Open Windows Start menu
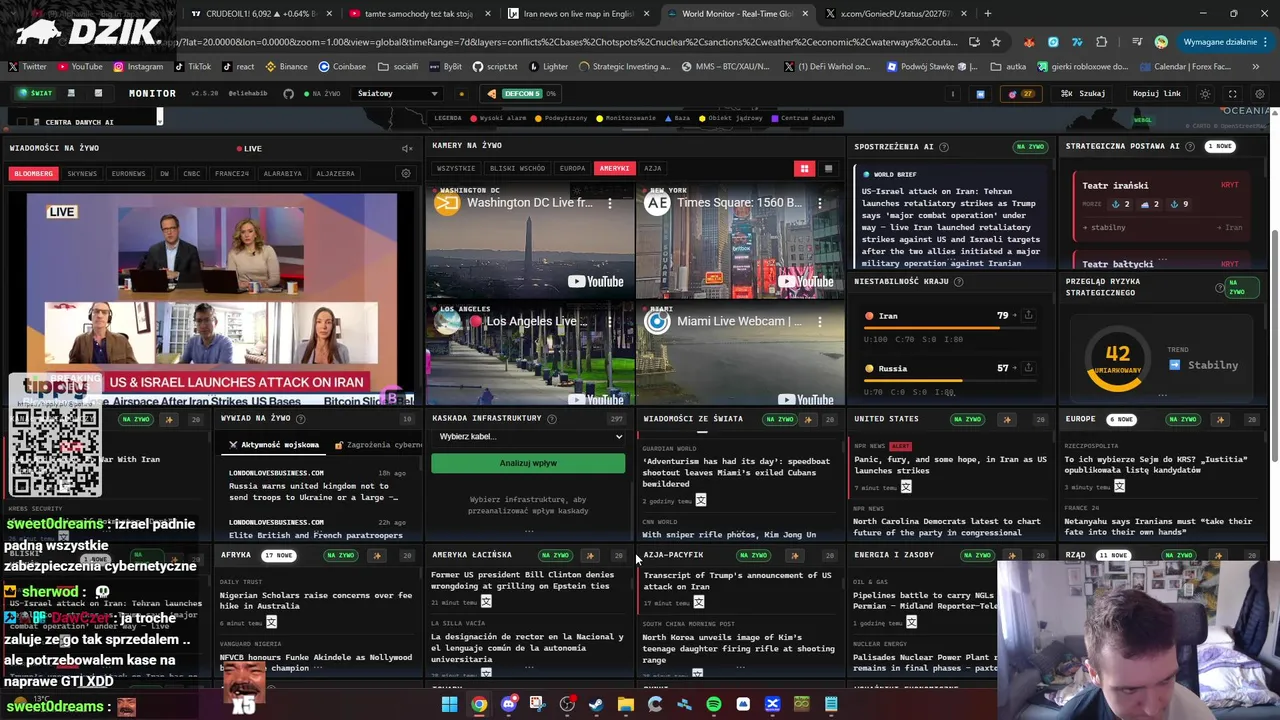This screenshot has width=1280, height=720. (x=449, y=704)
